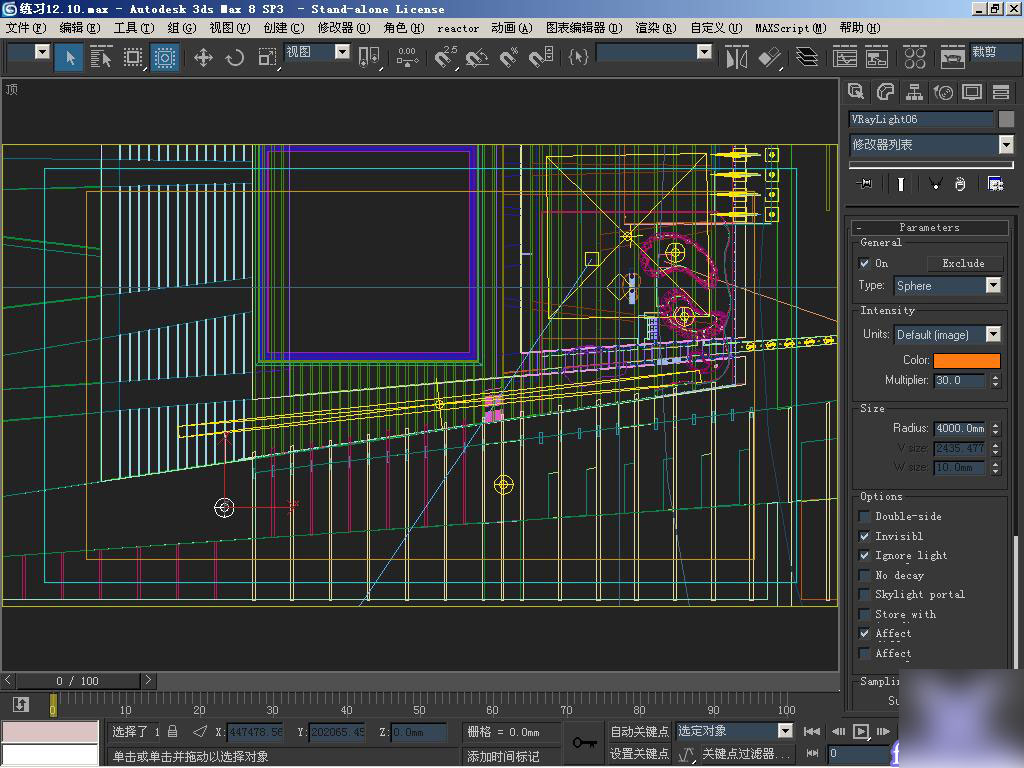1024x768 pixels.
Task: Open the 渲染 menu in menu bar
Action: 655,28
